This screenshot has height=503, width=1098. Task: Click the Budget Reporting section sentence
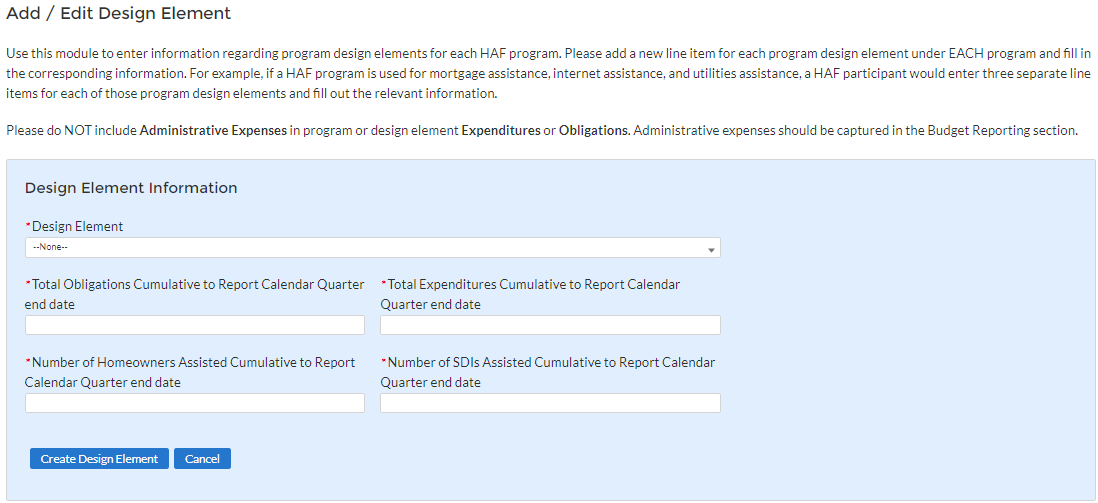tap(856, 131)
